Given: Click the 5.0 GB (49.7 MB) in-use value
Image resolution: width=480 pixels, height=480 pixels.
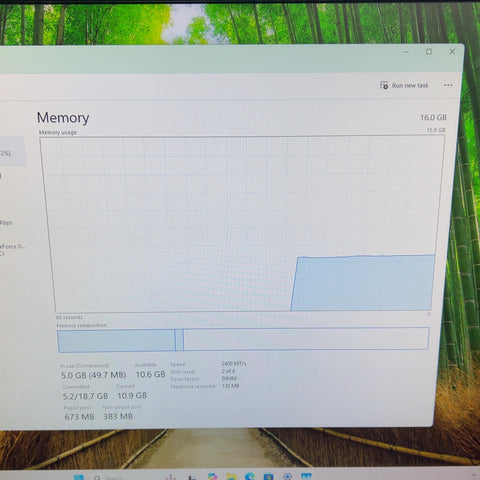Looking at the screenshot, I should coord(94,375).
